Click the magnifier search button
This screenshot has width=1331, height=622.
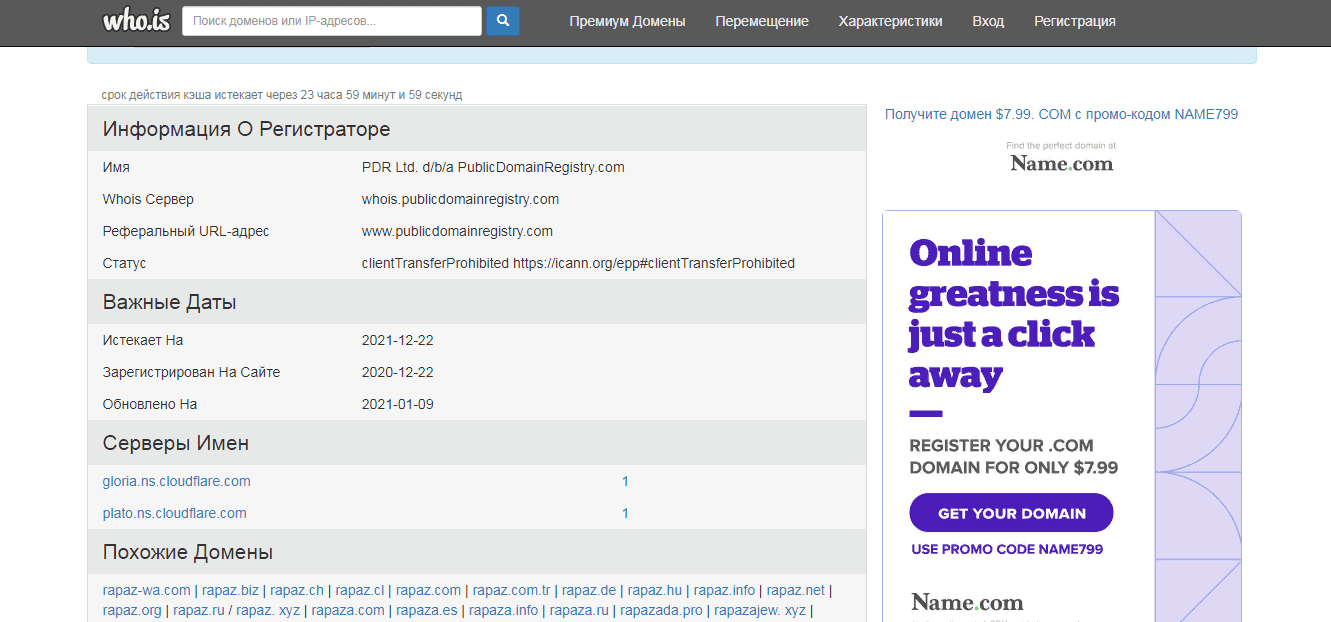click(x=503, y=21)
